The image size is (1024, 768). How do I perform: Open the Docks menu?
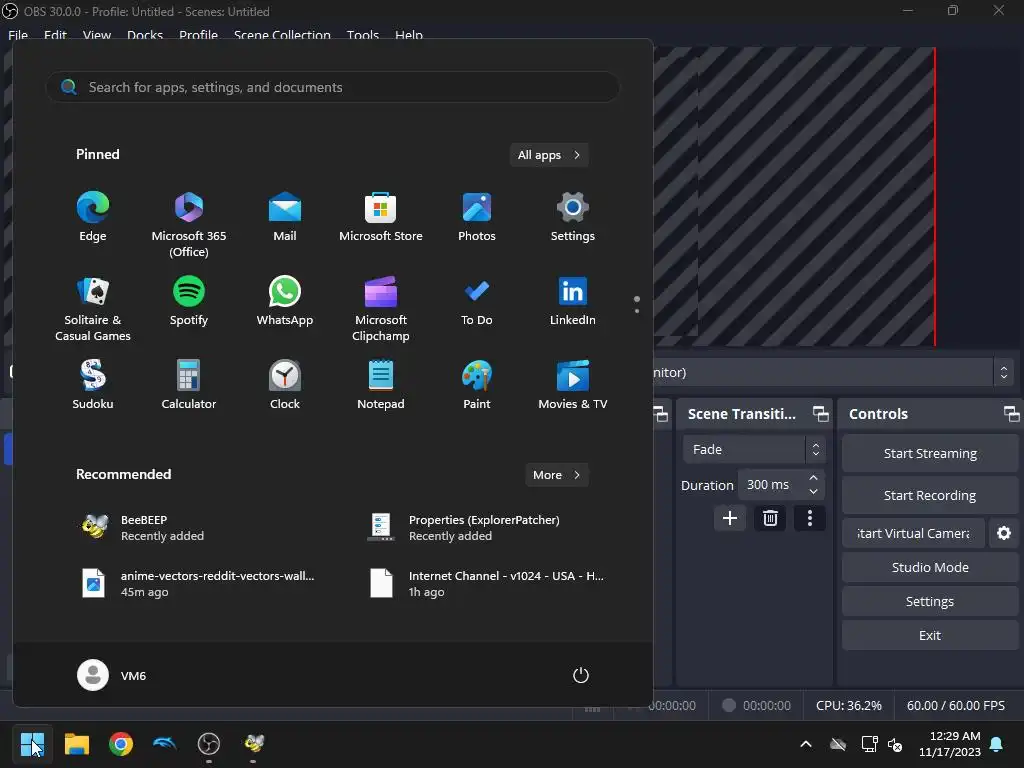tap(145, 35)
